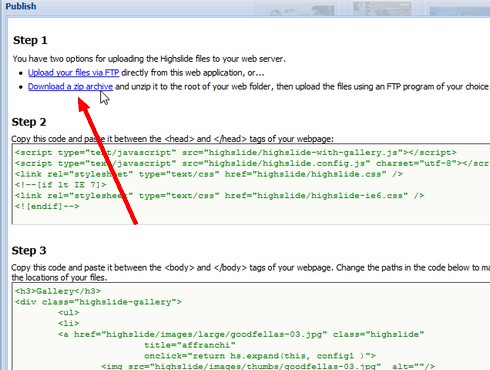This screenshot has height=370, width=490.
Task: Click the '<![endif]-->' line
Action: (47, 206)
